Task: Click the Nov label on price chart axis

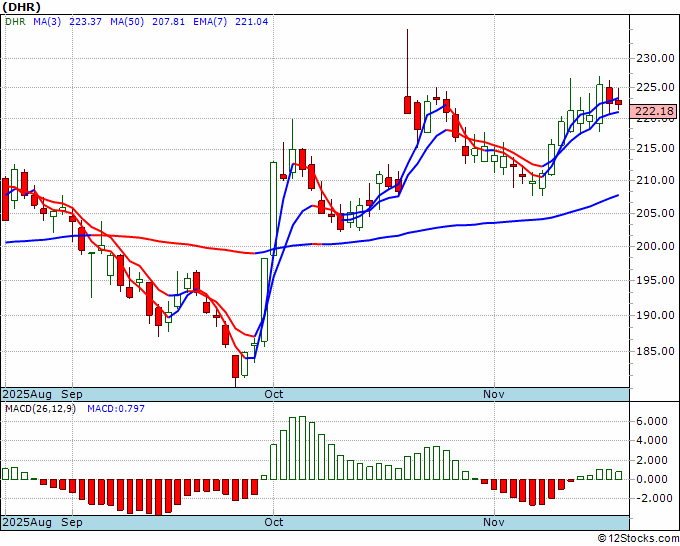Action: click(494, 394)
